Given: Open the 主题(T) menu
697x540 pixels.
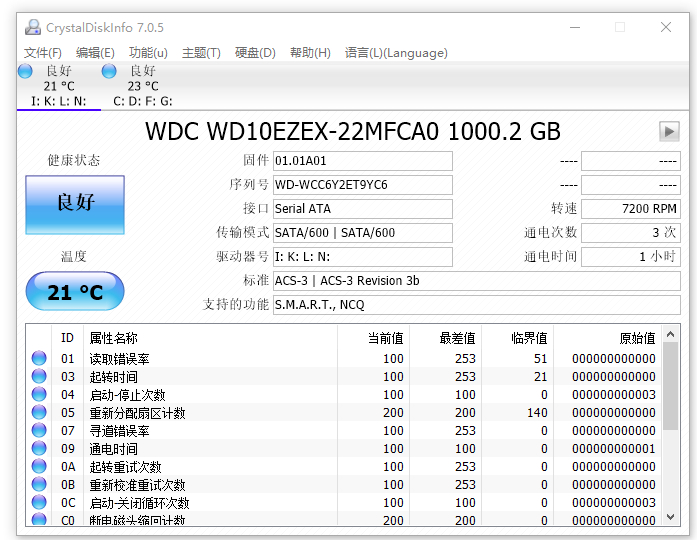Looking at the screenshot, I should [201, 53].
